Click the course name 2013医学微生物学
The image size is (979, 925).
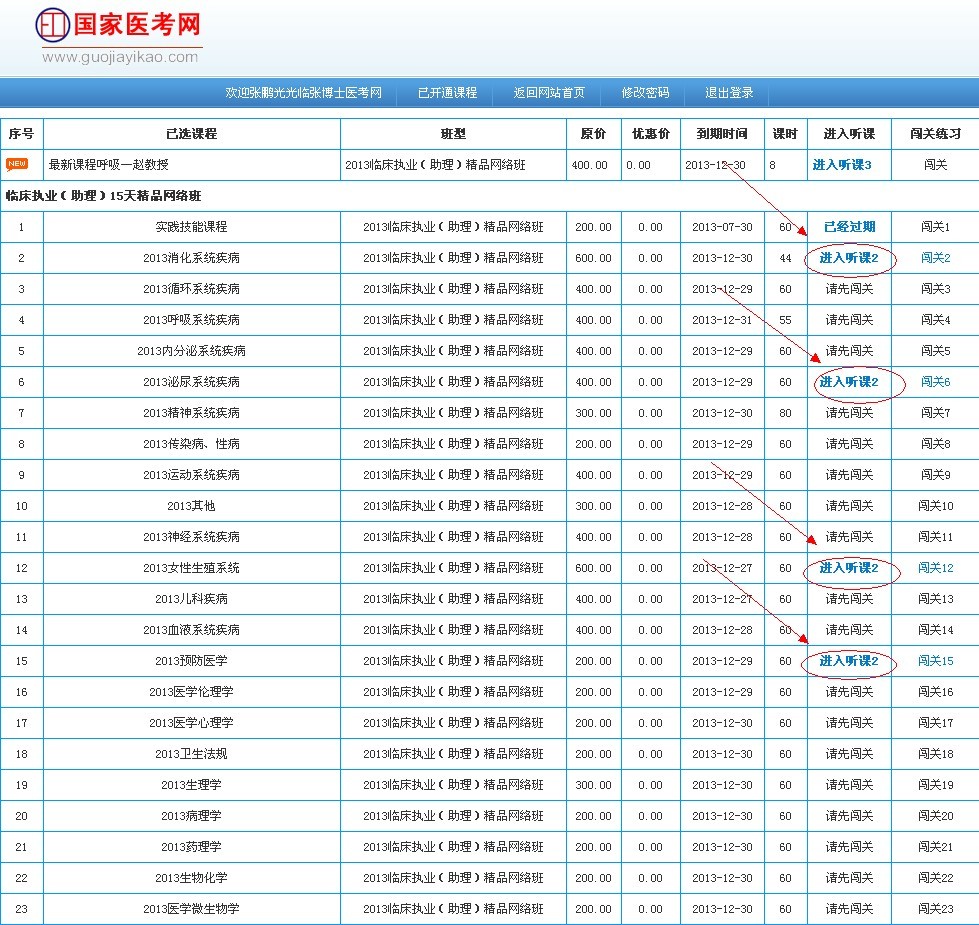[x=191, y=909]
